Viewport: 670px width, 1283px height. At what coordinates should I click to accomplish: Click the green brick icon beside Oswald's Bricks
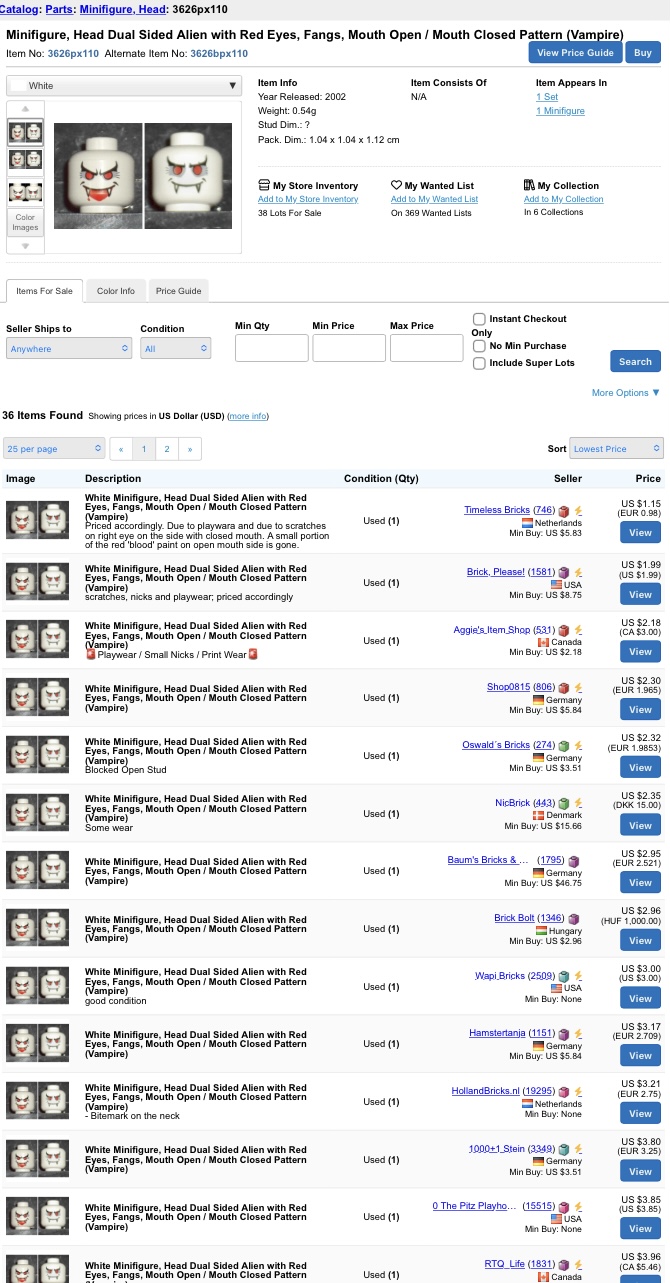click(x=564, y=746)
